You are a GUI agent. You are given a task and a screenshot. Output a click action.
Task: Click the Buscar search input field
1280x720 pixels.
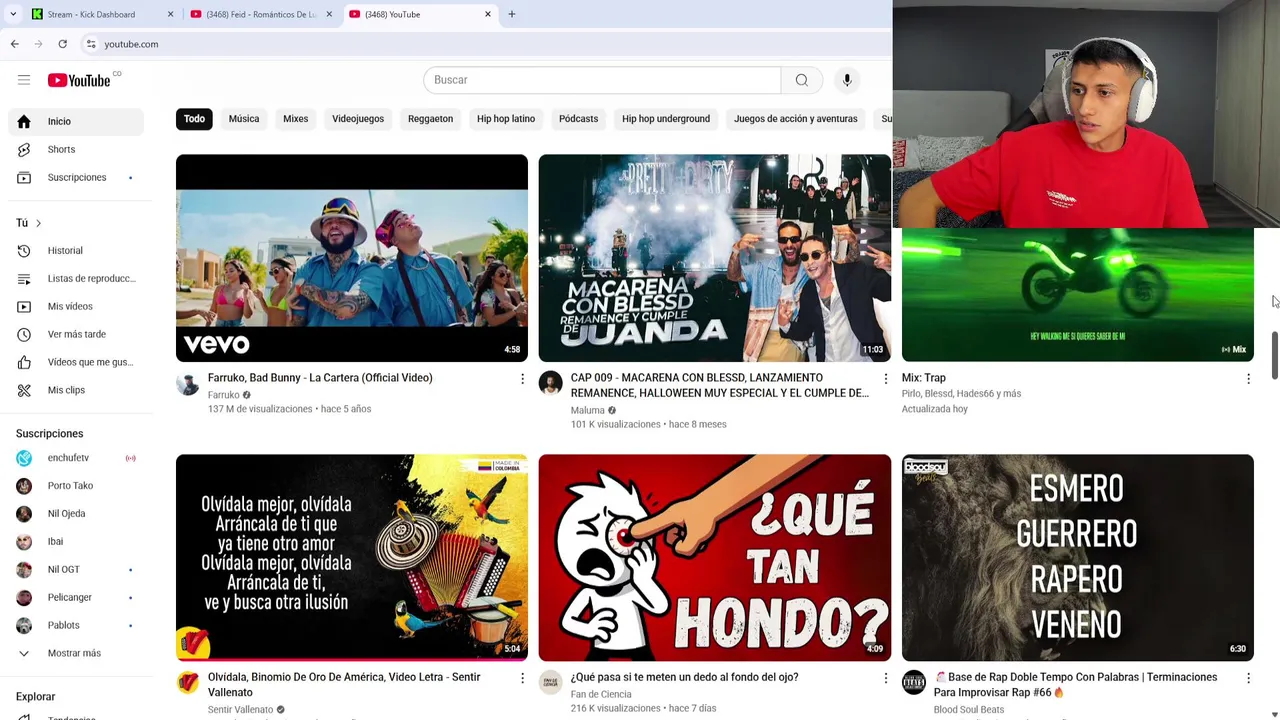point(602,80)
